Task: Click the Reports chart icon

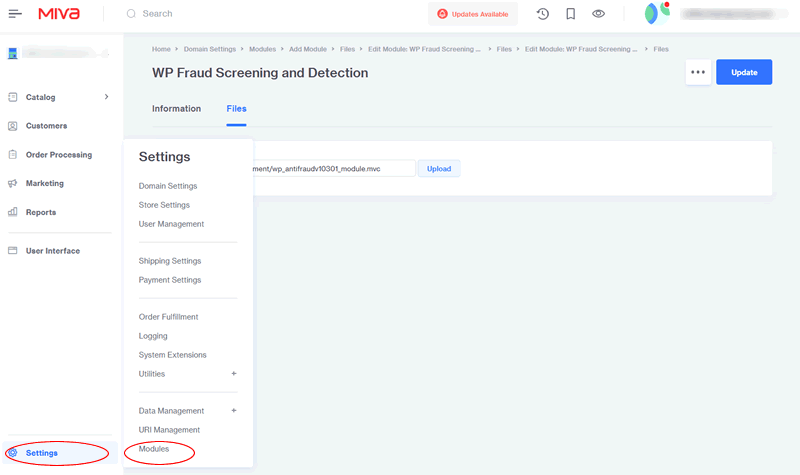Action: coord(13,212)
